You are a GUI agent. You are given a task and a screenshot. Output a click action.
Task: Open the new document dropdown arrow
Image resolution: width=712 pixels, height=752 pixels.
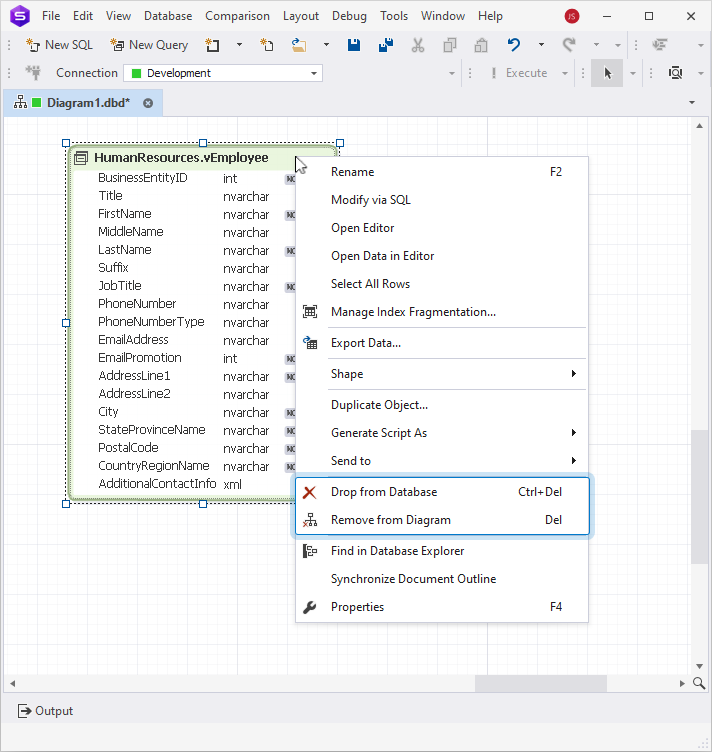(x=239, y=45)
